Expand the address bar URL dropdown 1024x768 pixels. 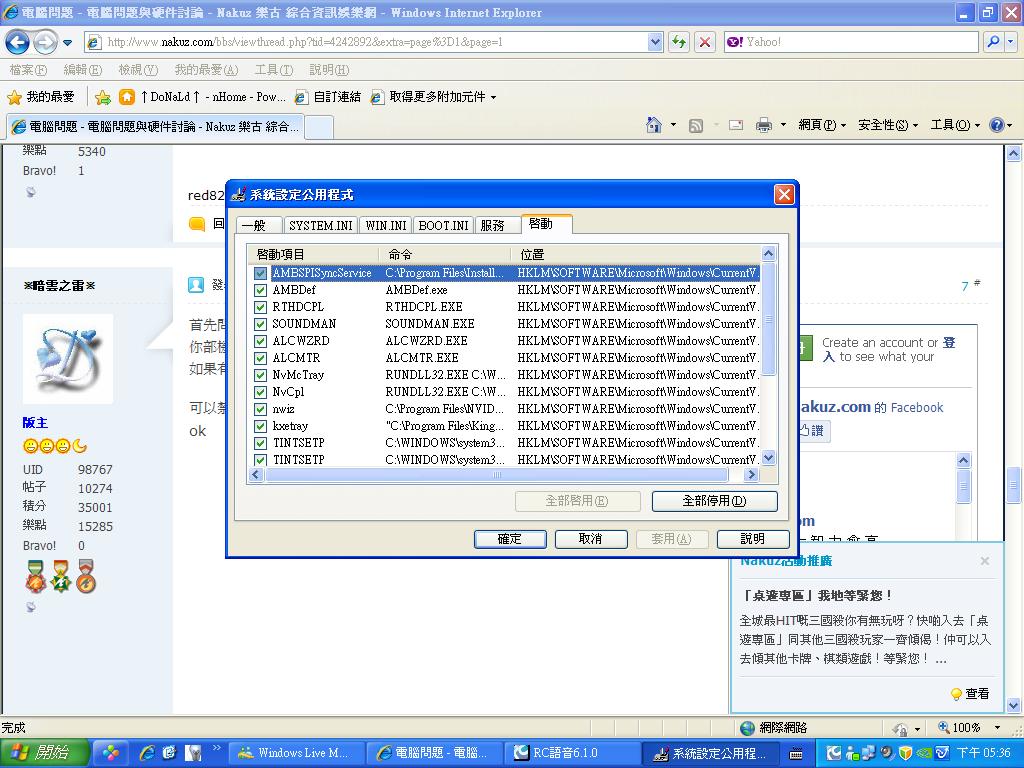click(x=655, y=42)
